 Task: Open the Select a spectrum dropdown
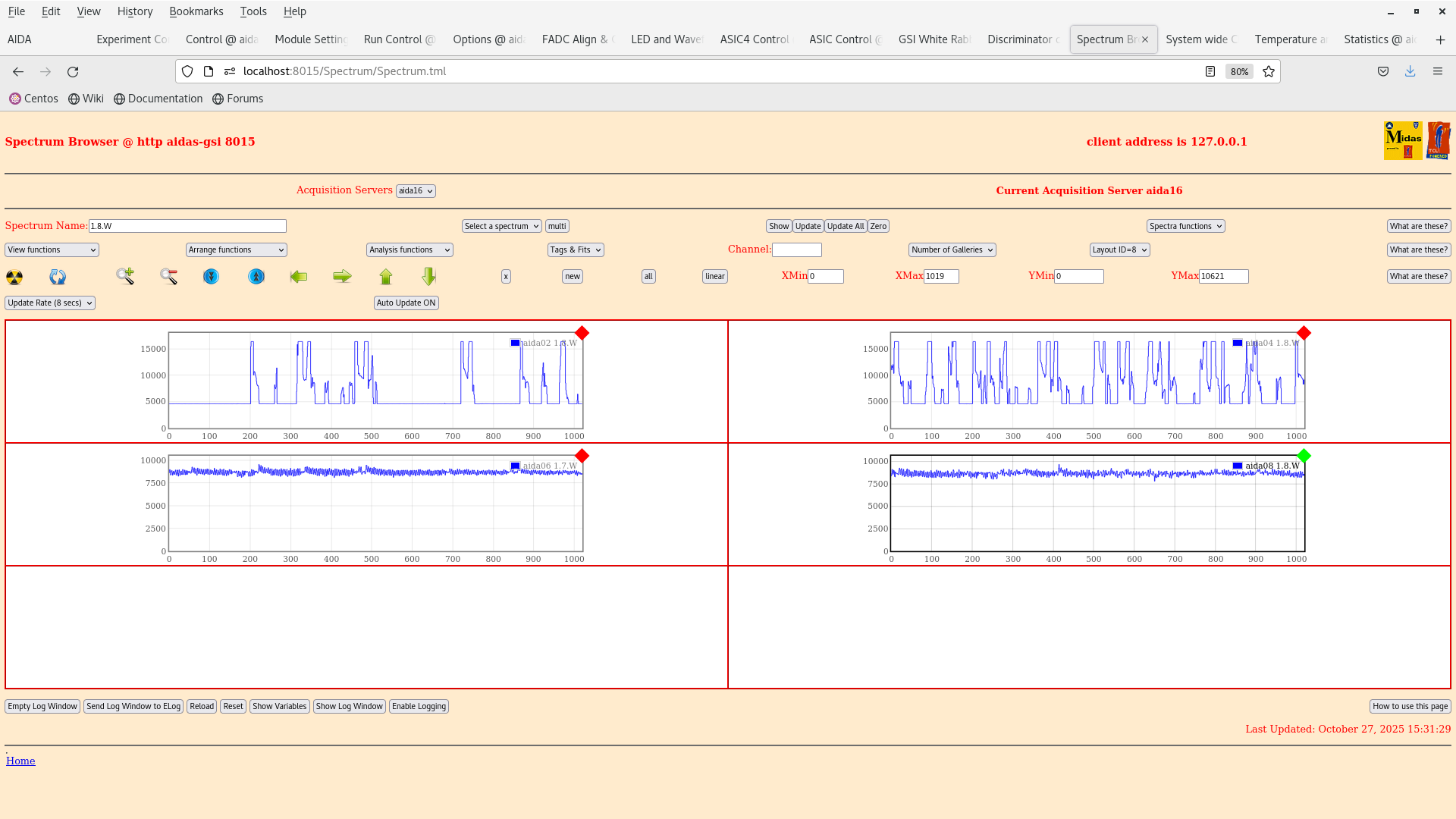(x=501, y=225)
